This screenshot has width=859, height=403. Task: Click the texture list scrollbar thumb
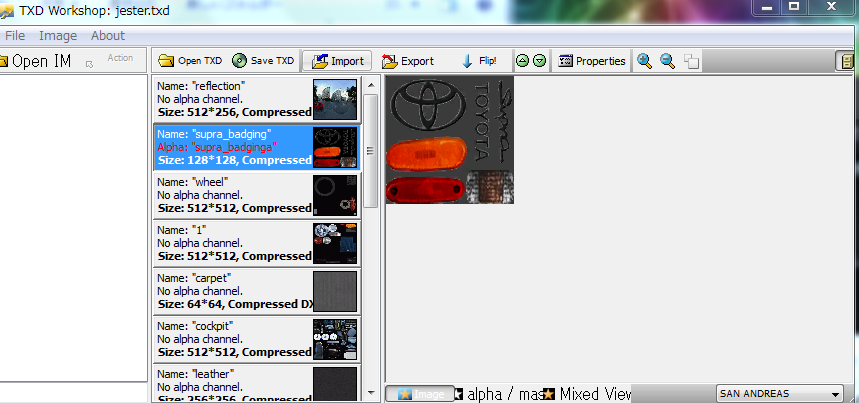tap(371, 151)
